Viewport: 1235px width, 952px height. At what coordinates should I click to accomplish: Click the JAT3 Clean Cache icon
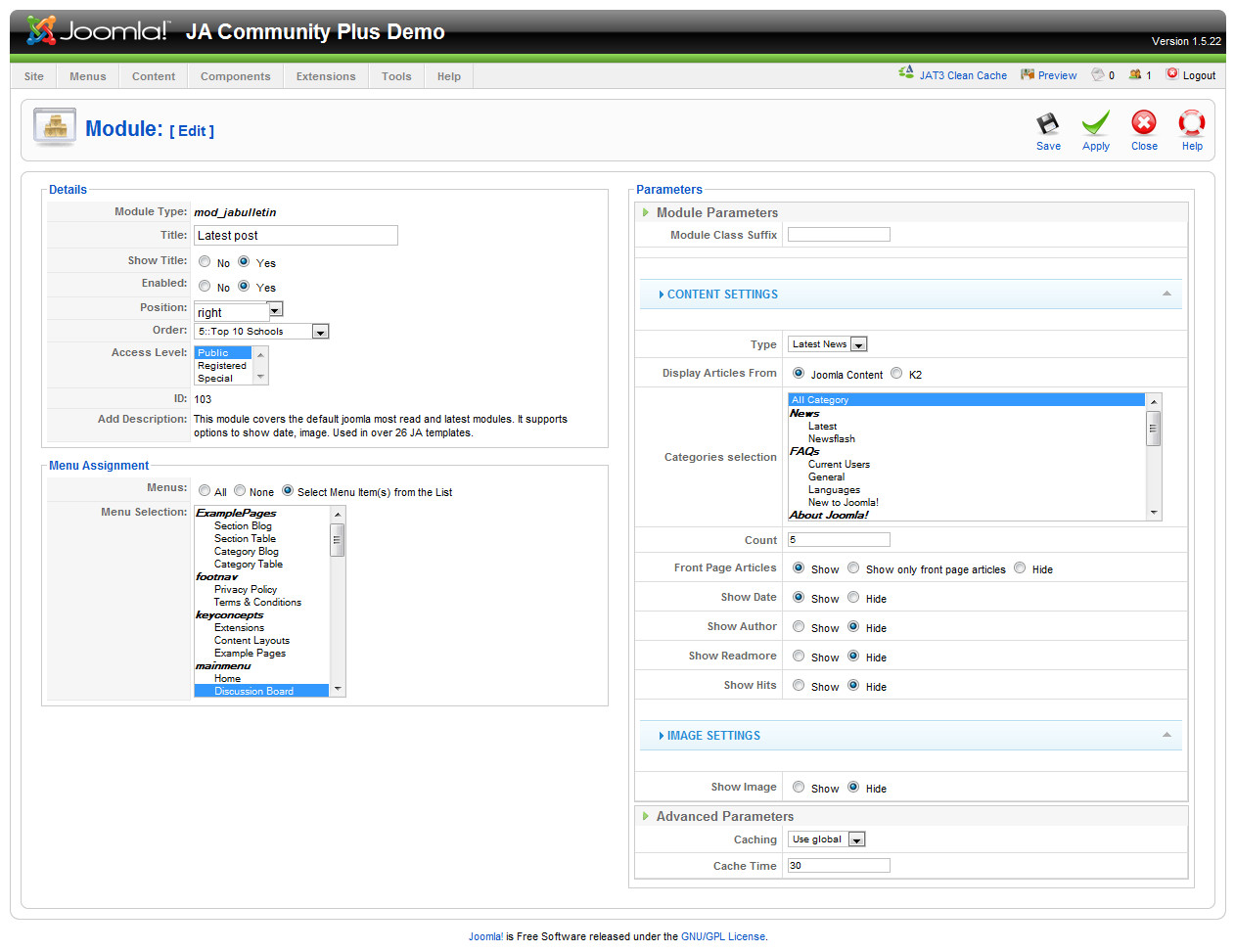pyautogui.click(x=906, y=73)
